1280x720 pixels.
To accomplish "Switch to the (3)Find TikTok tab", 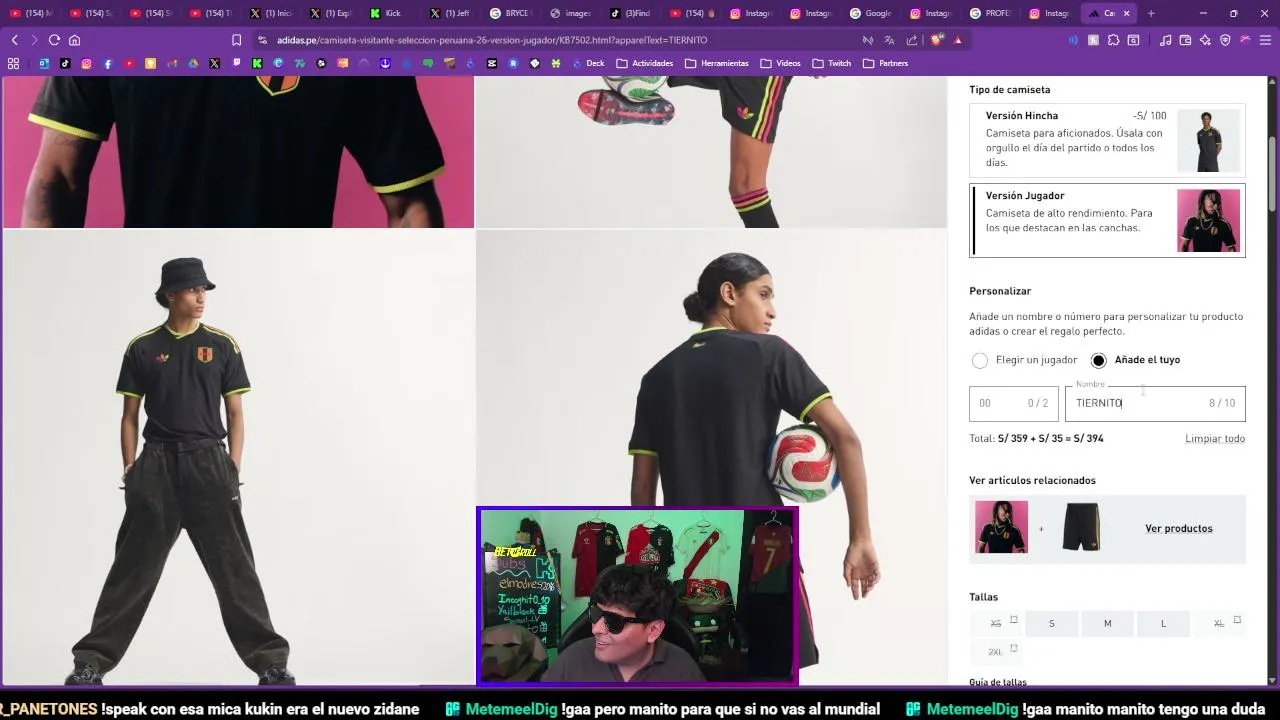I will (630, 13).
